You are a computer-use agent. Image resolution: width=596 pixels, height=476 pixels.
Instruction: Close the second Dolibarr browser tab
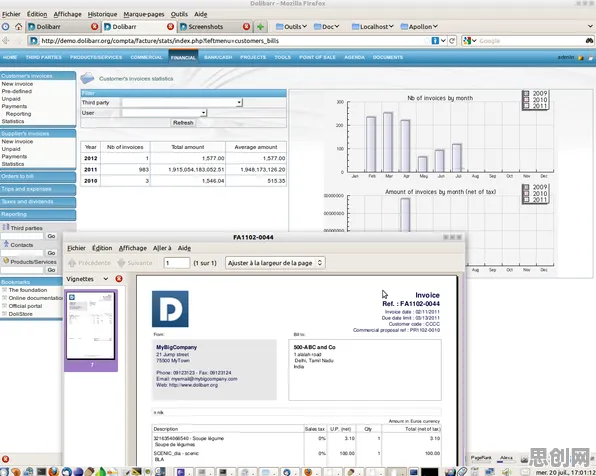(170, 27)
